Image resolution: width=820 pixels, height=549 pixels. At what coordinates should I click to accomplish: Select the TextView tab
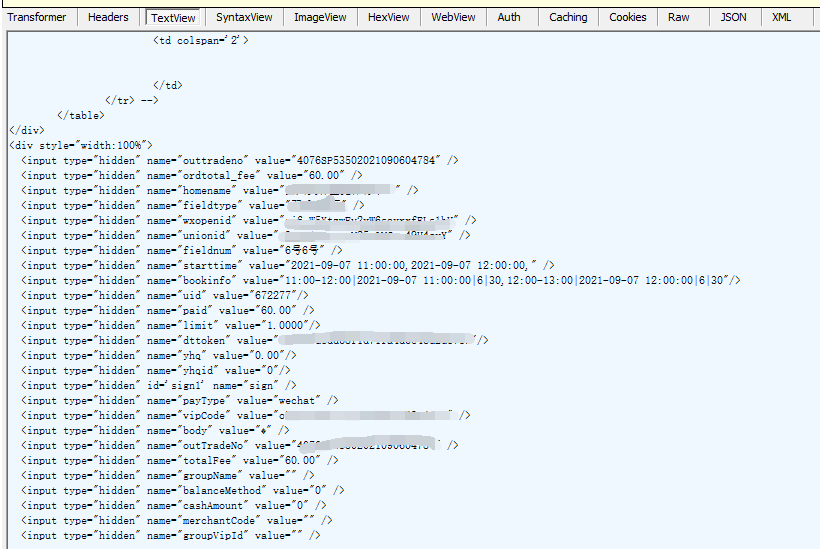click(173, 18)
